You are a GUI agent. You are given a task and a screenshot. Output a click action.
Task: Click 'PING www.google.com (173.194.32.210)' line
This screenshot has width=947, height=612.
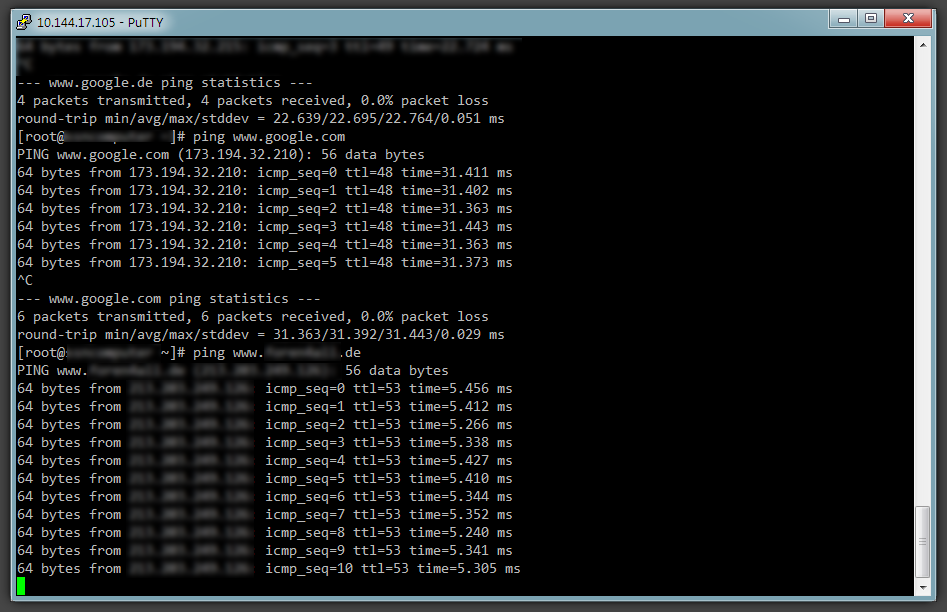(220, 155)
